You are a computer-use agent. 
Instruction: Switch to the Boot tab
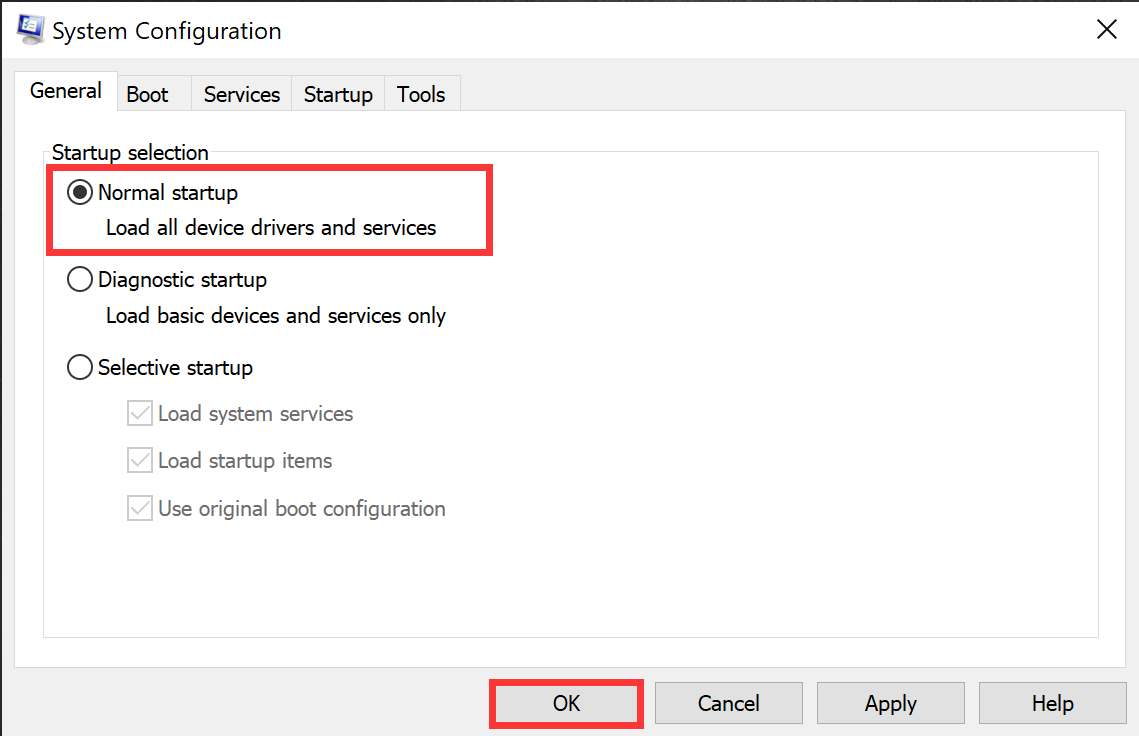[x=151, y=93]
